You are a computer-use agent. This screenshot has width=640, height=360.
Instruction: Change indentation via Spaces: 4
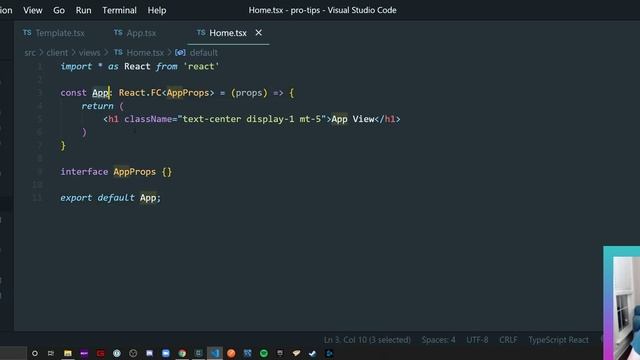coord(438,340)
